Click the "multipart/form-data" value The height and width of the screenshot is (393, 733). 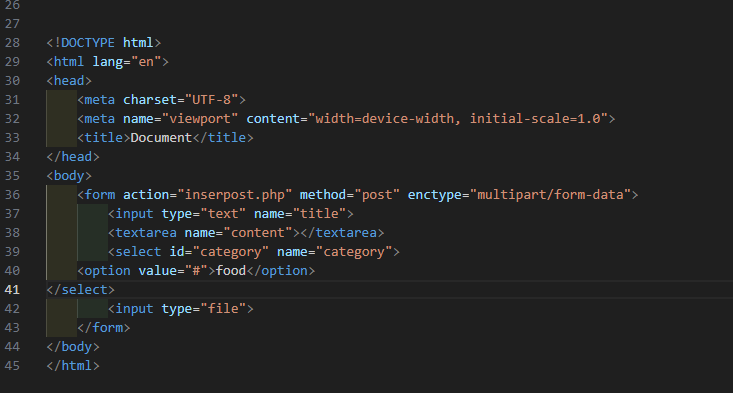pyautogui.click(x=550, y=195)
